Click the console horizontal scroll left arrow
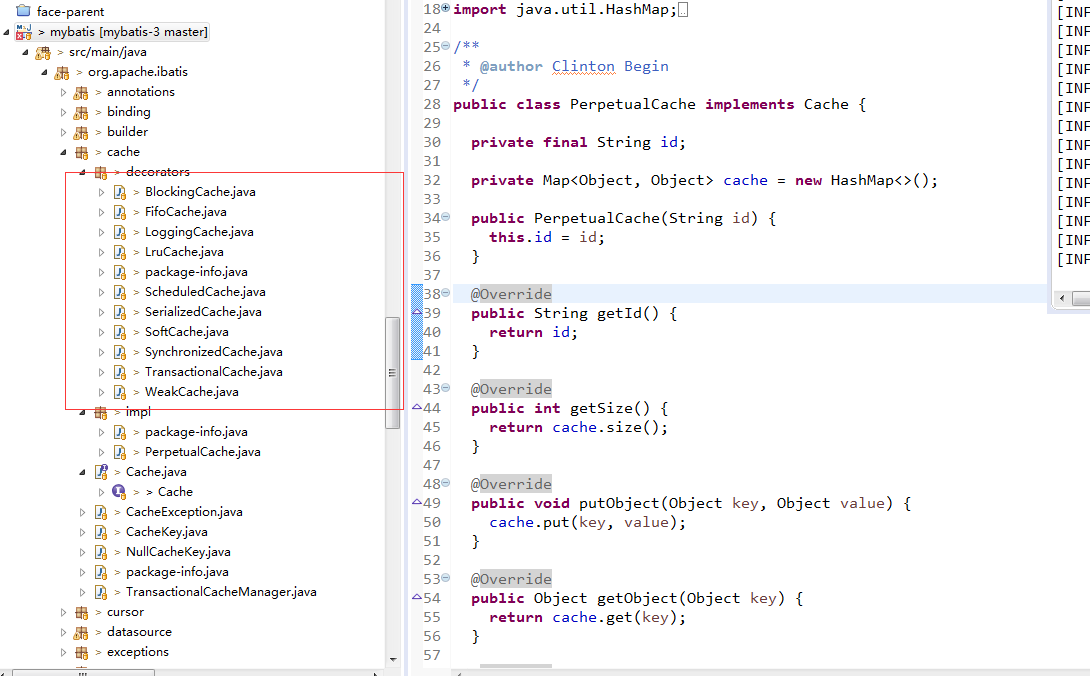 pos(1061,298)
